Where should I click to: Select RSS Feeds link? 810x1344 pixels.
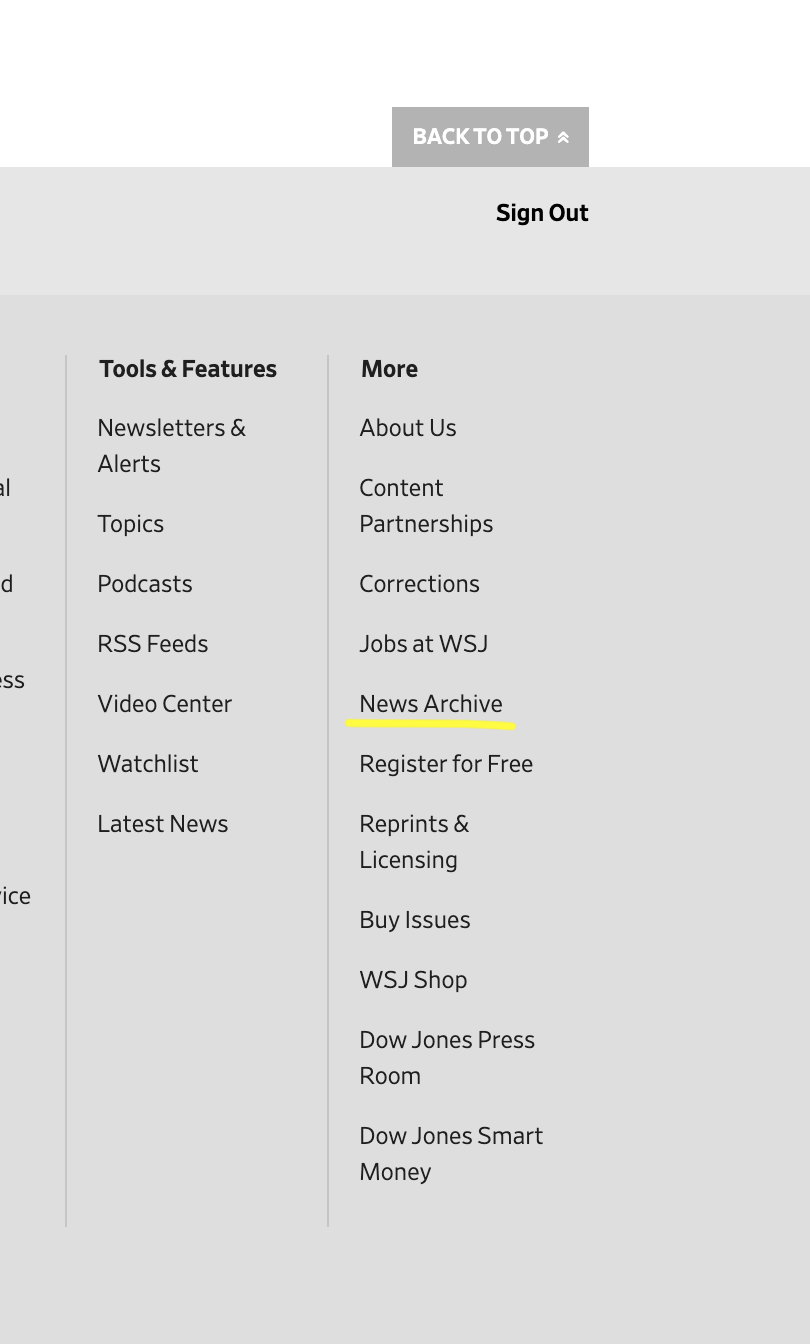(x=153, y=644)
